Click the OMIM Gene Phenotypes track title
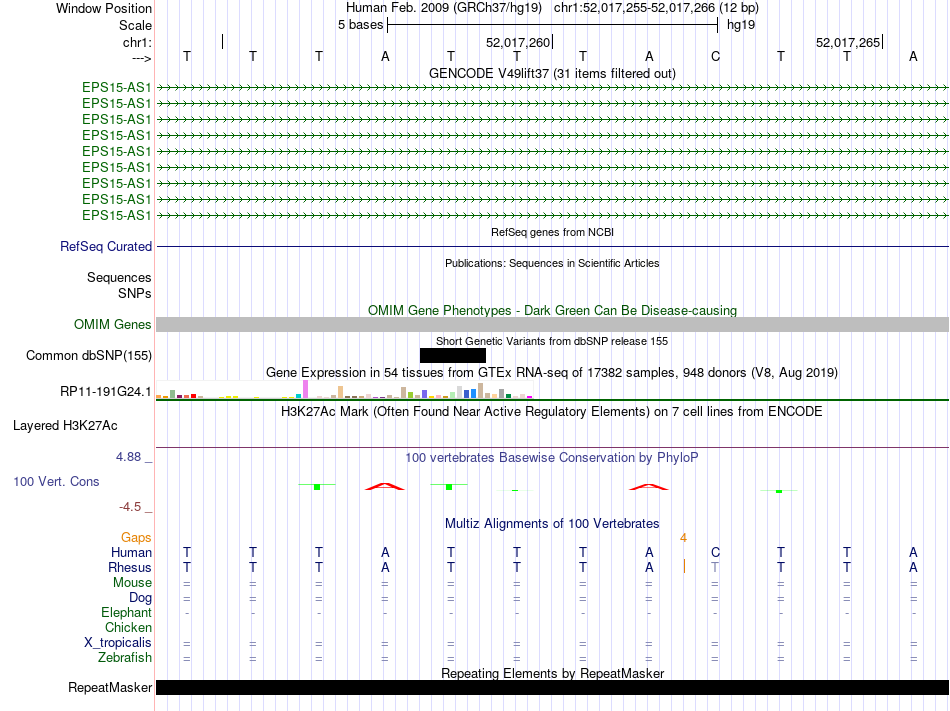This screenshot has width=950, height=711. (552, 310)
